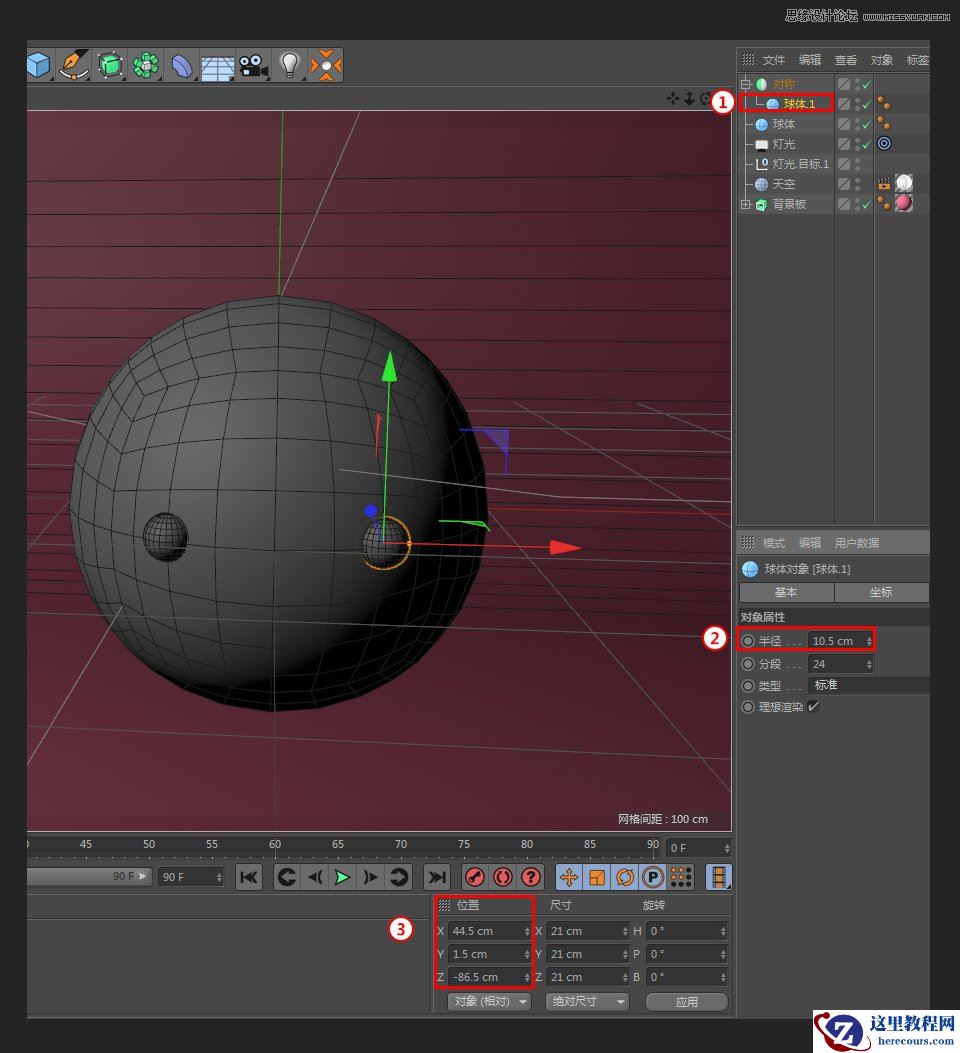
Task: Jump to the end of the animation
Action: pos(436,877)
